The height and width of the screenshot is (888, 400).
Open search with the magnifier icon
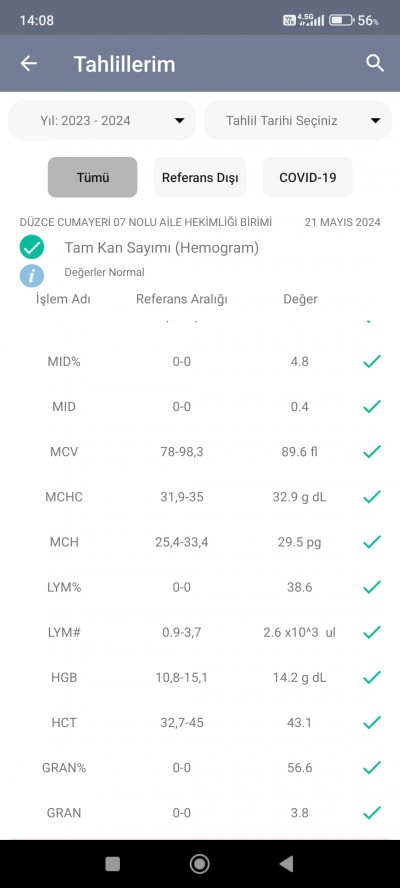point(375,63)
